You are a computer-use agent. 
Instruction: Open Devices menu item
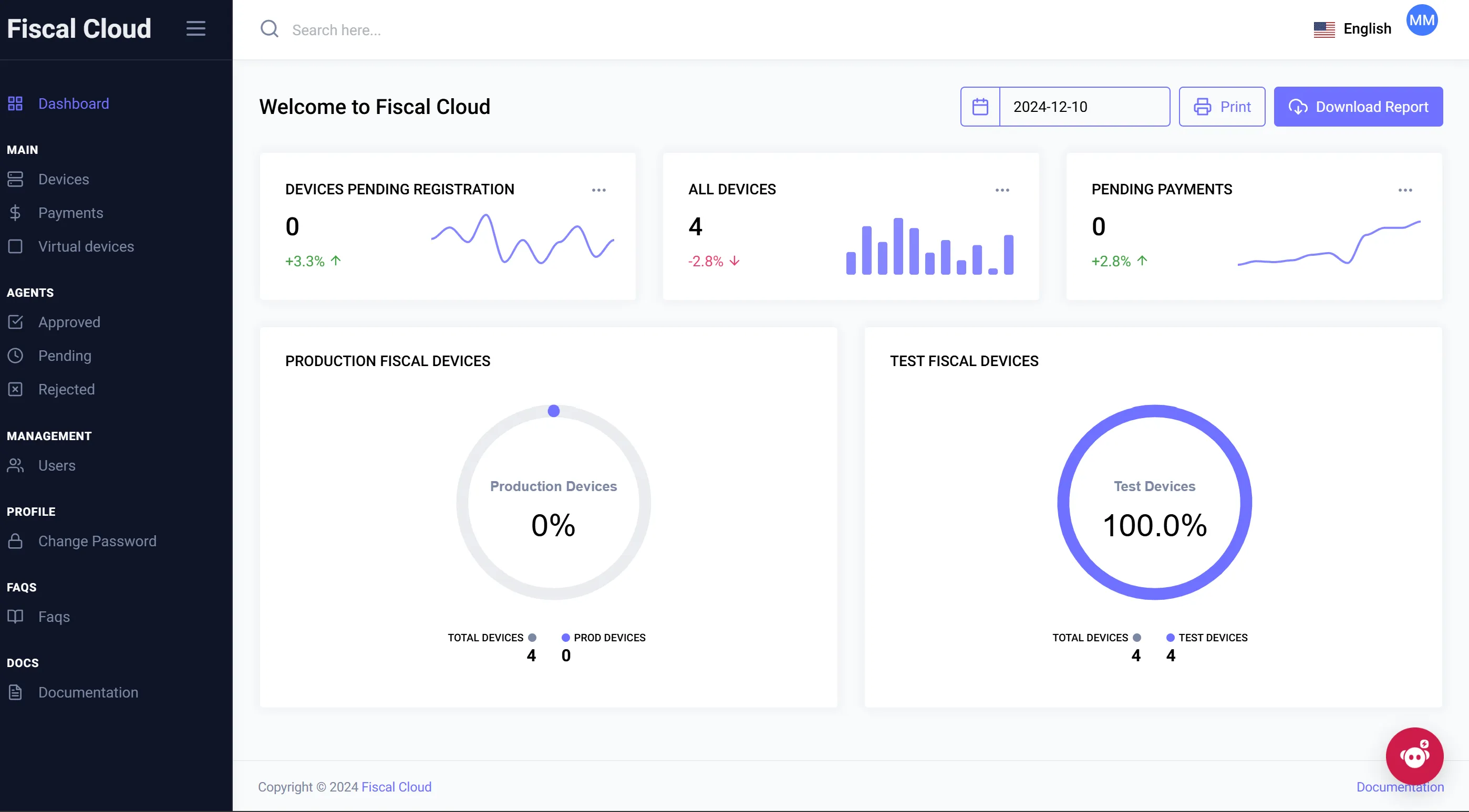63,179
